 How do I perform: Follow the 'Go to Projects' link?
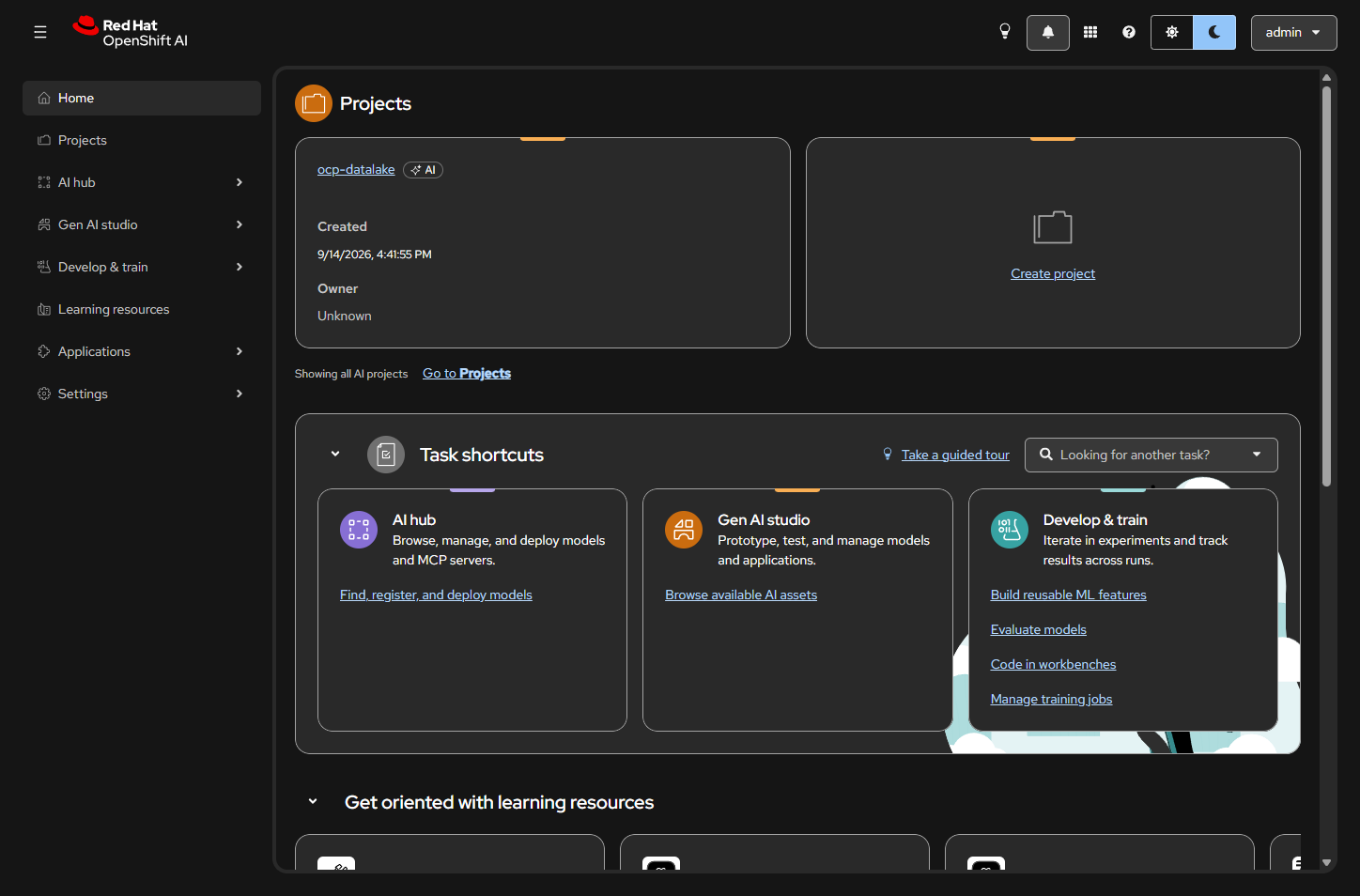[x=467, y=373]
